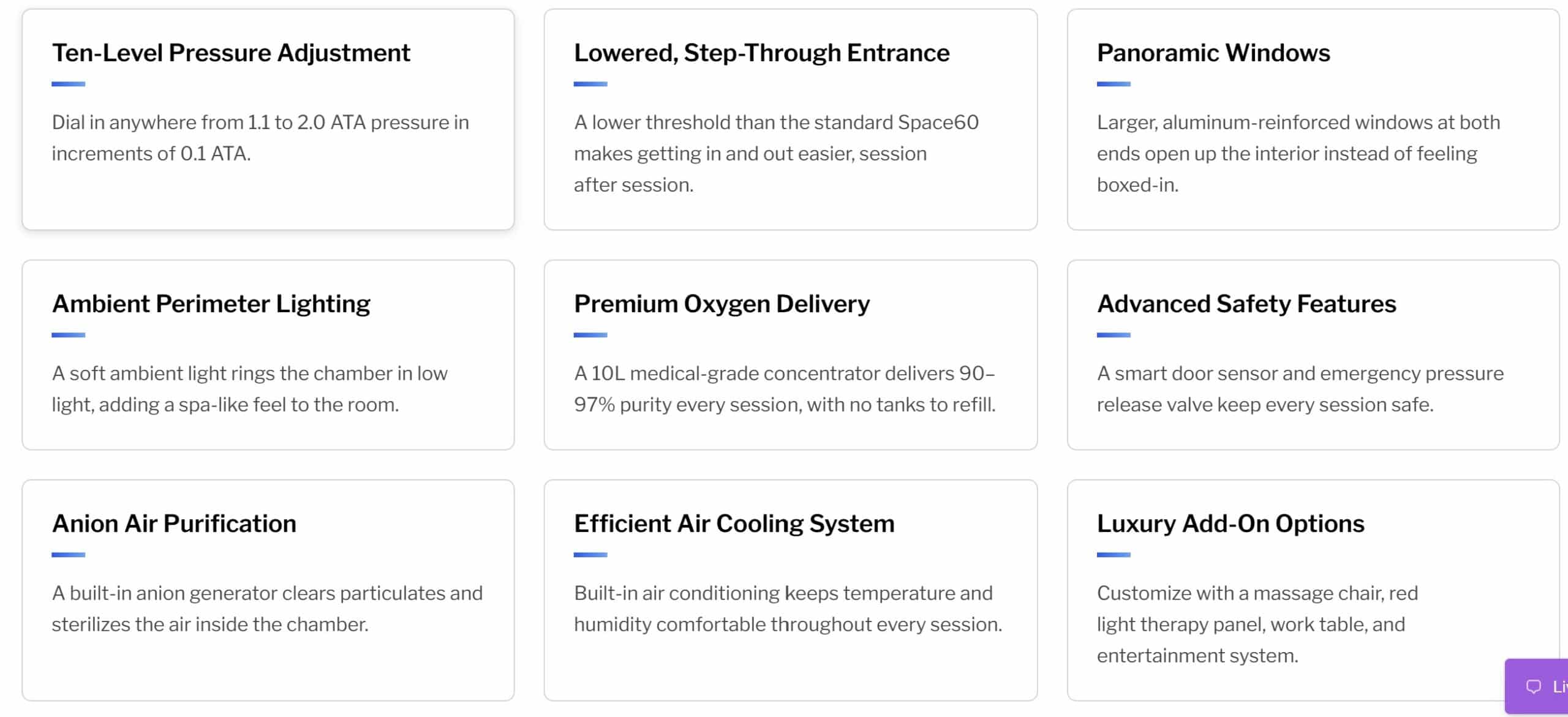Screen dimensions: 1568x717
Task: Click the 1.1 to 2.0 ATA pressure description
Action: tap(260, 138)
